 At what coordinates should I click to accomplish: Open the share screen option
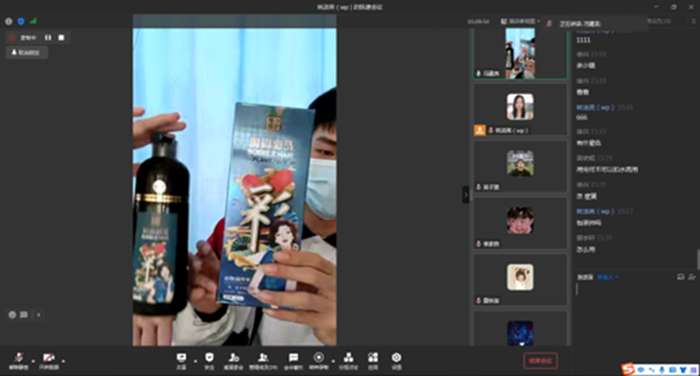pos(181,361)
